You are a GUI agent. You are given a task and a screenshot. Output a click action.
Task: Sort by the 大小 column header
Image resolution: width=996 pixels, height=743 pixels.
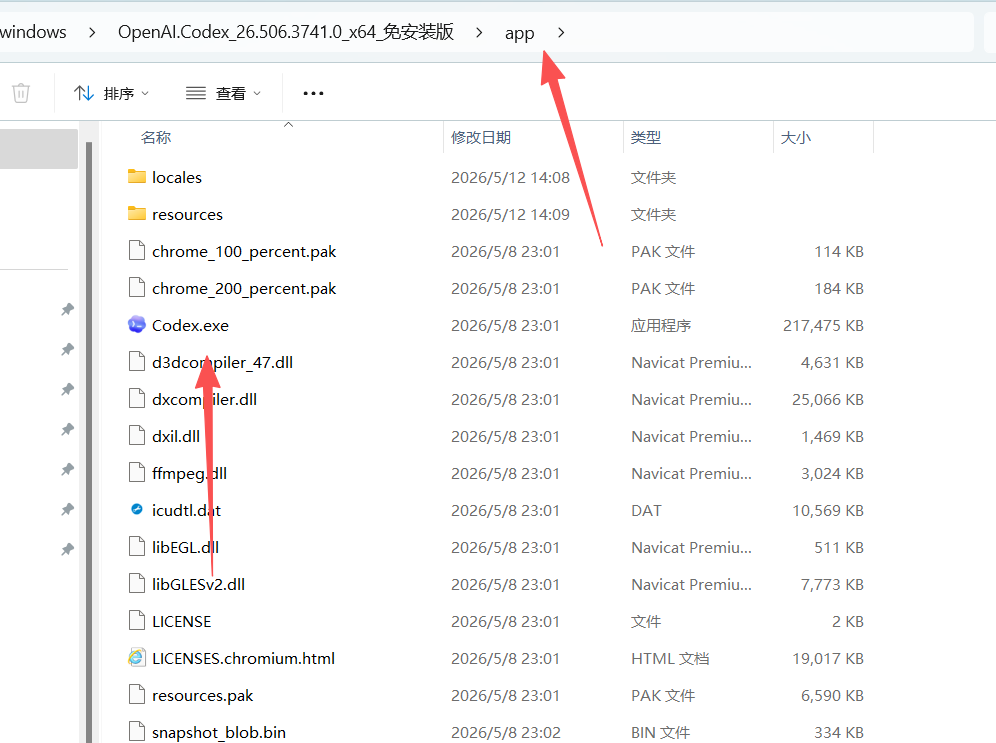[796, 137]
